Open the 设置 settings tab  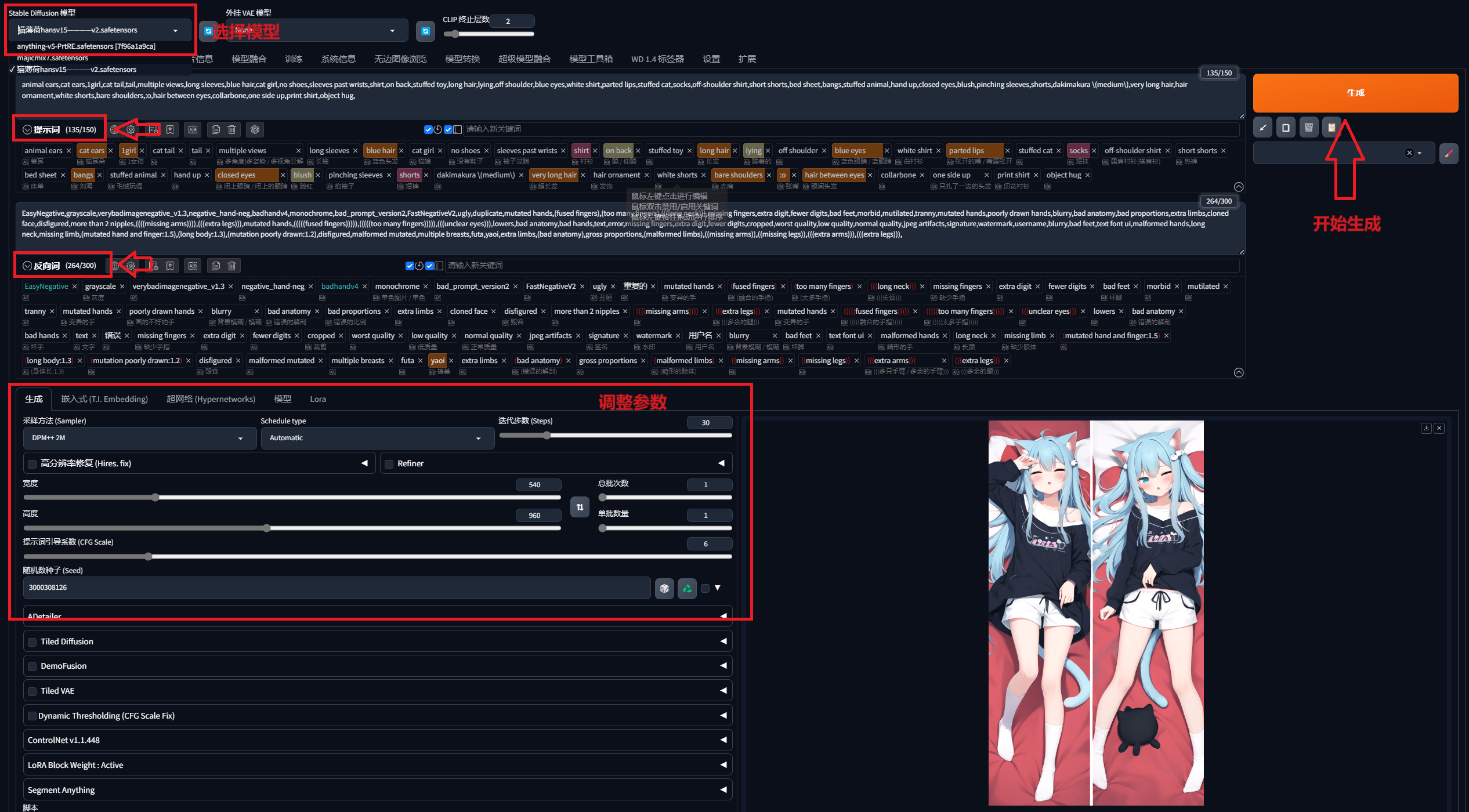(711, 59)
